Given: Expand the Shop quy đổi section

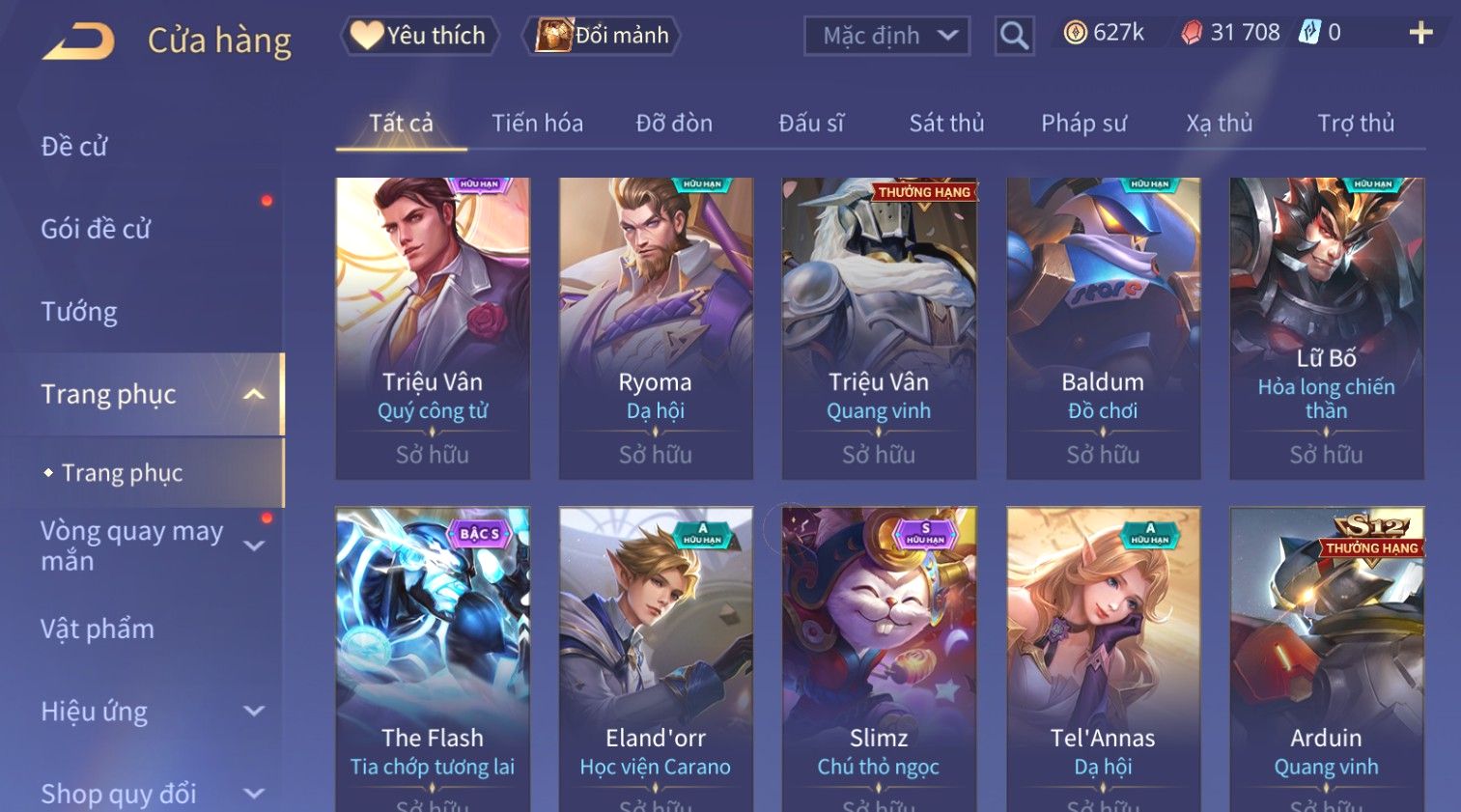Looking at the screenshot, I should [x=254, y=794].
